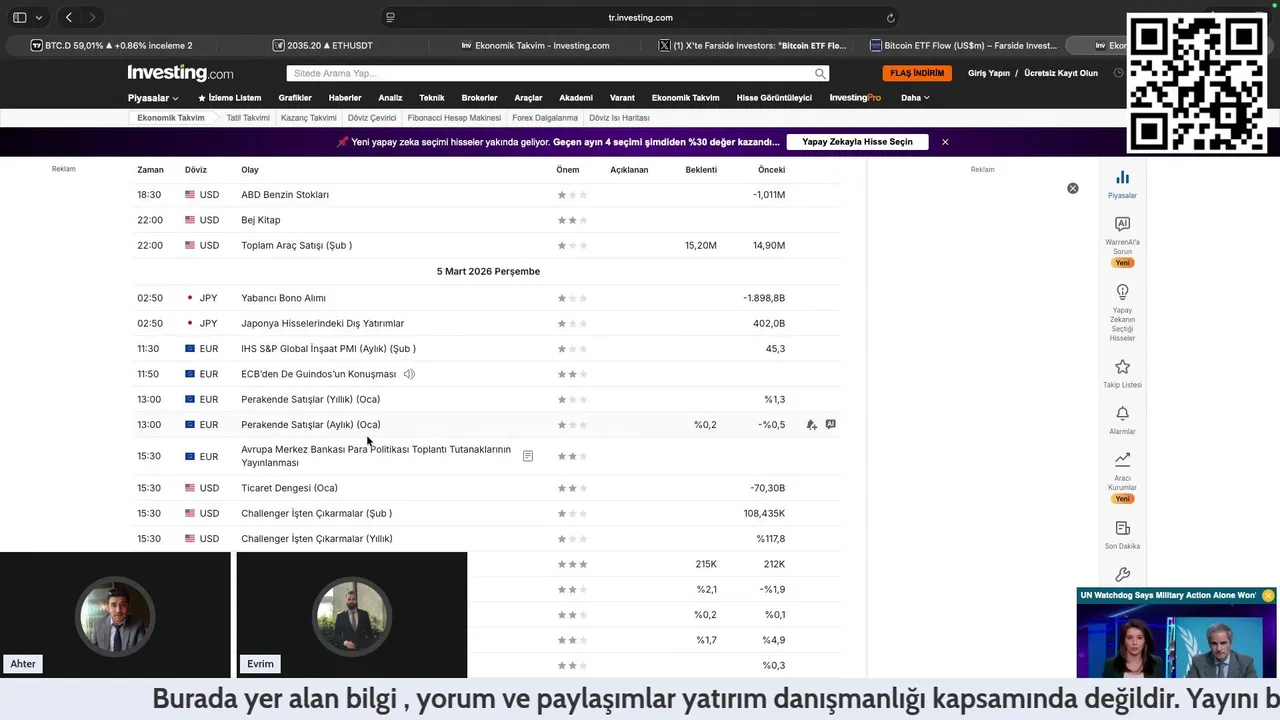
Task: Click the tr.investing.com address bar
Action: [x=640, y=17]
